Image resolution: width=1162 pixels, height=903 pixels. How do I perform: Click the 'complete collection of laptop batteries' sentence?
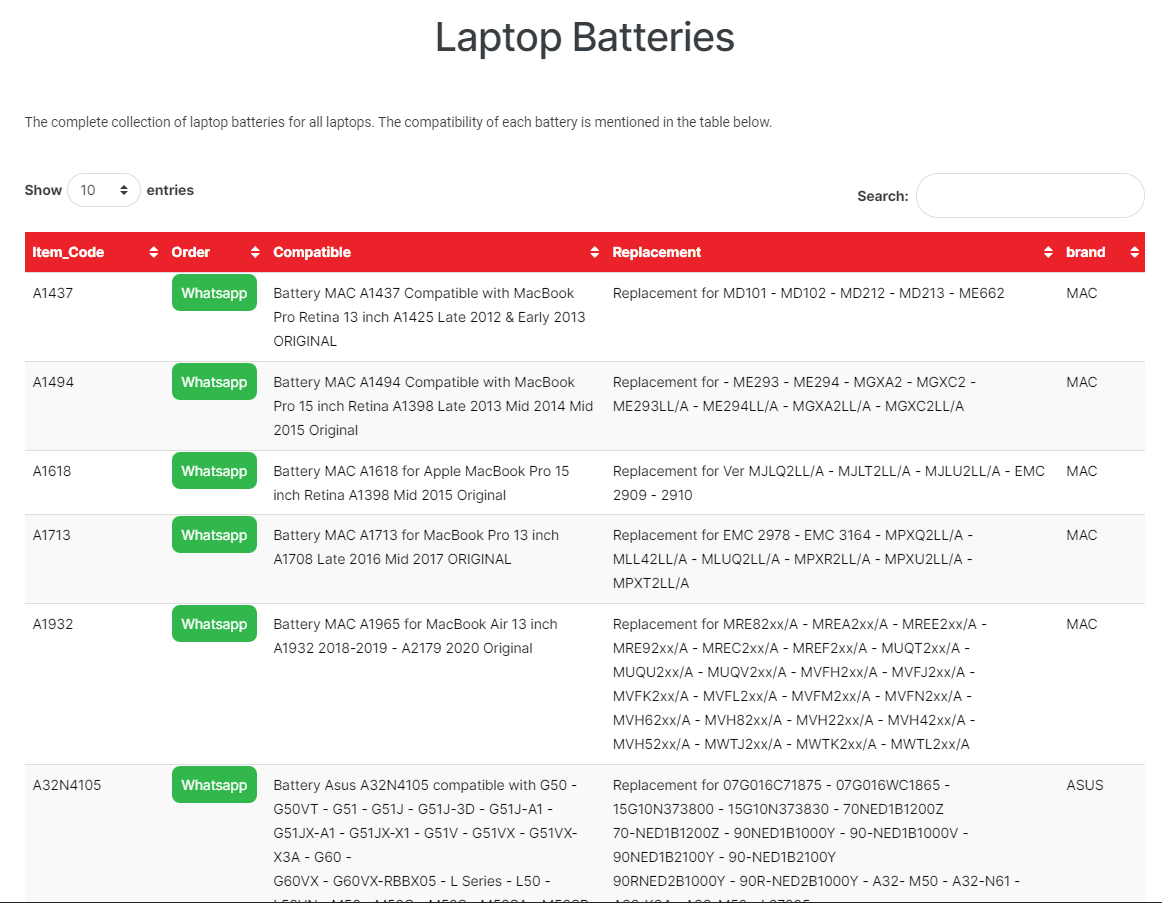398,121
